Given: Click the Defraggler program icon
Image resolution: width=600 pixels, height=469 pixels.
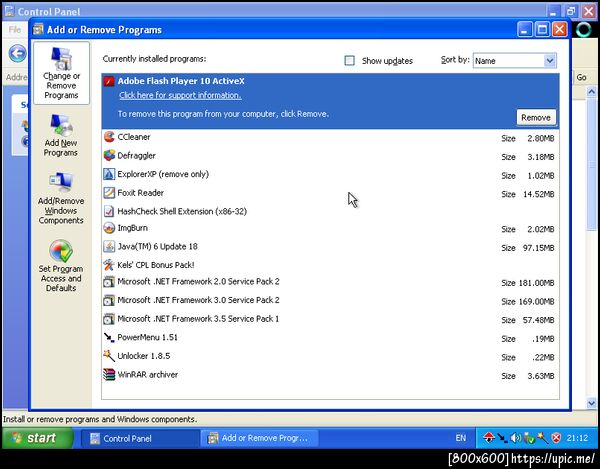Looking at the screenshot, I should (x=109, y=155).
